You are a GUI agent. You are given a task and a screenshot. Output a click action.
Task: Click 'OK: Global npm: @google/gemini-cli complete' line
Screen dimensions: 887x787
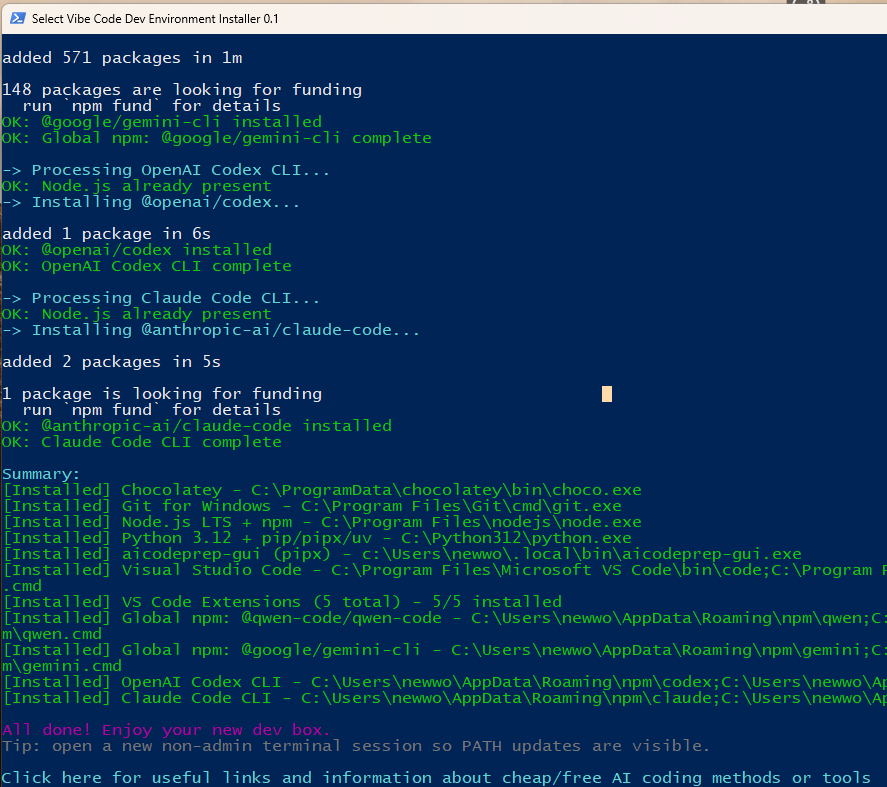pos(217,138)
